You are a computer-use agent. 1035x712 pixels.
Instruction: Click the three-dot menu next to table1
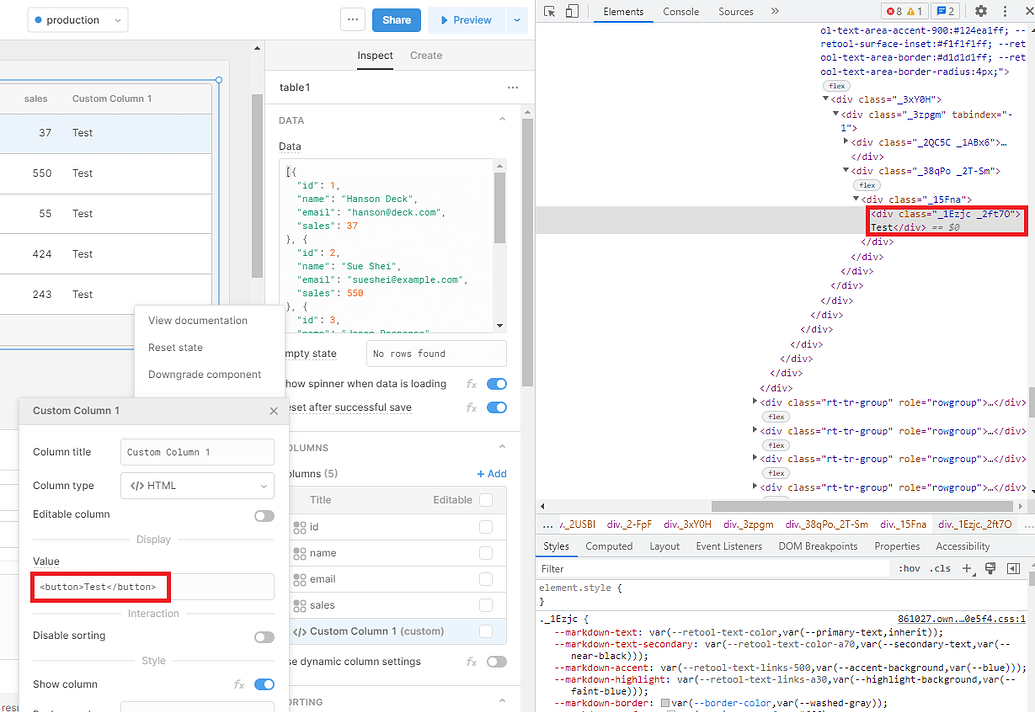click(513, 88)
